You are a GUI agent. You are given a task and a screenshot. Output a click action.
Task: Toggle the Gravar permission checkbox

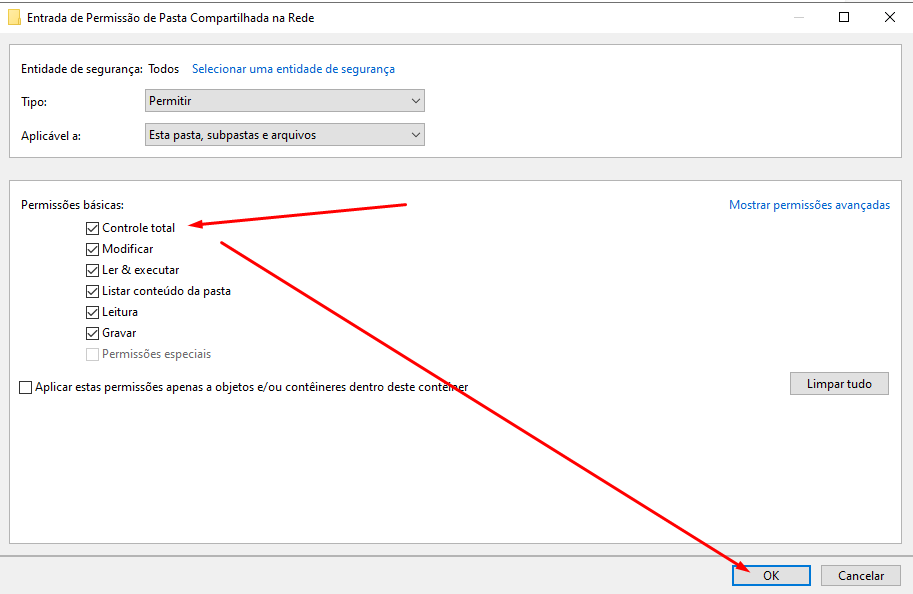click(x=92, y=333)
